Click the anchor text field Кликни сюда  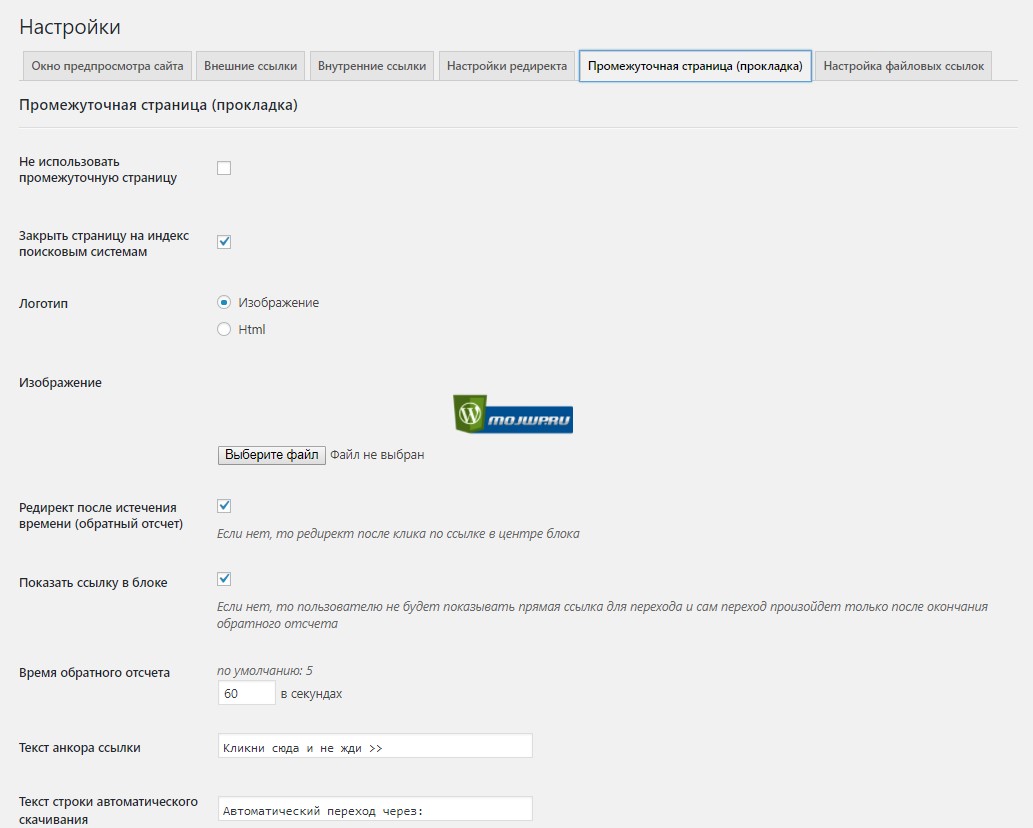point(375,745)
